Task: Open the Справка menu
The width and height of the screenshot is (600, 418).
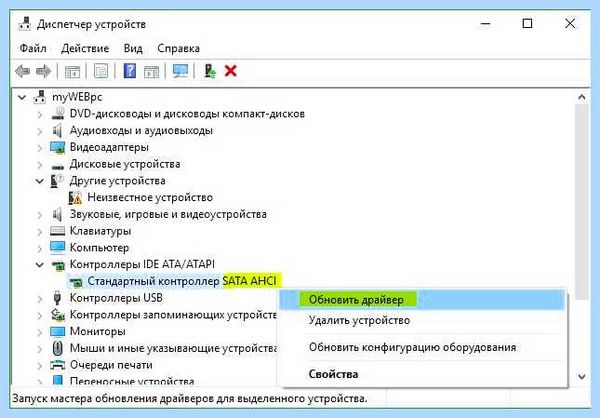Action: pos(178,48)
